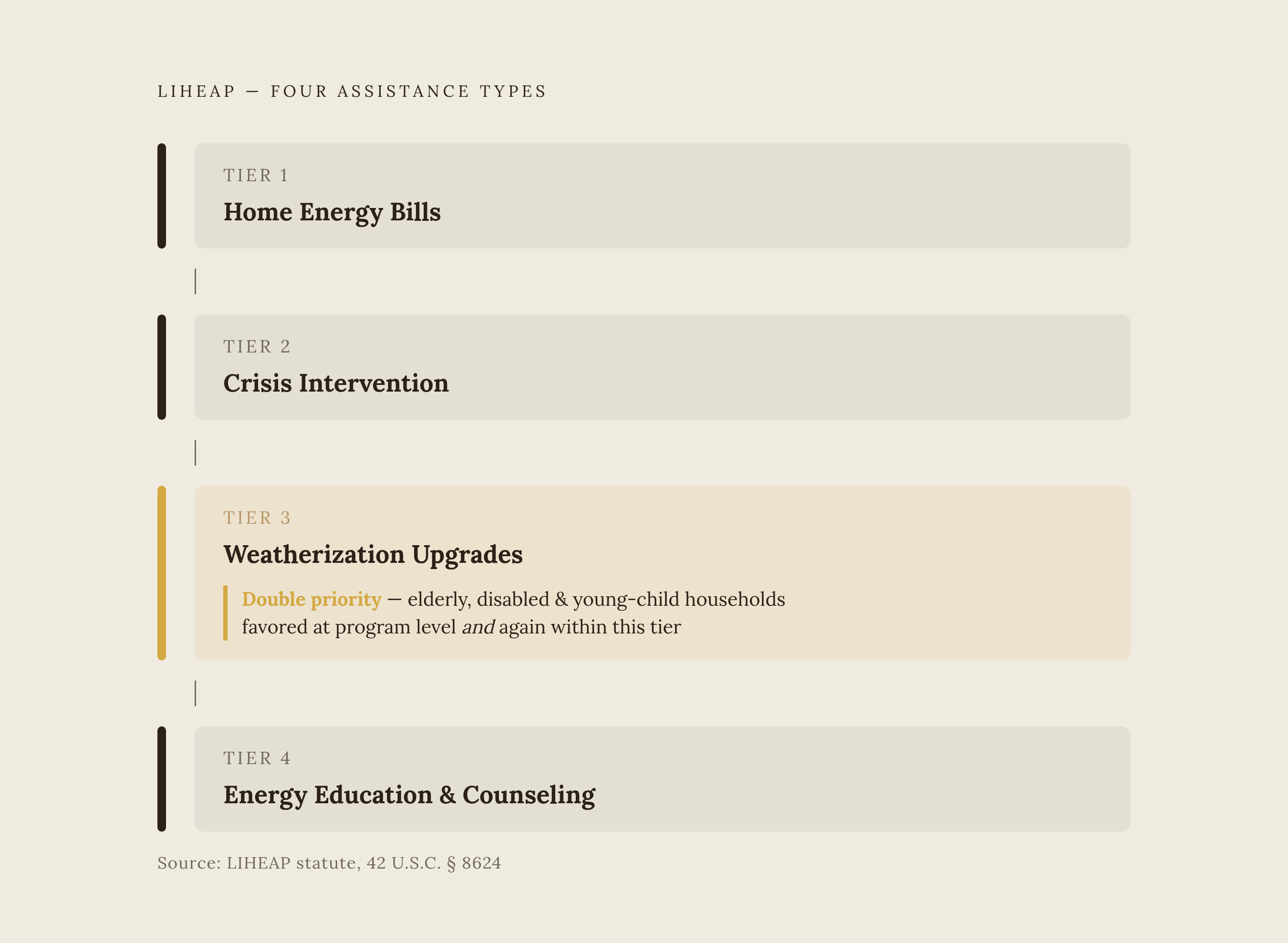Screen dimensions: 1288x943
Task: Click the heading 'LIHEAP — FOUR ASSISTANCE TYPES'
Action: tap(352, 91)
